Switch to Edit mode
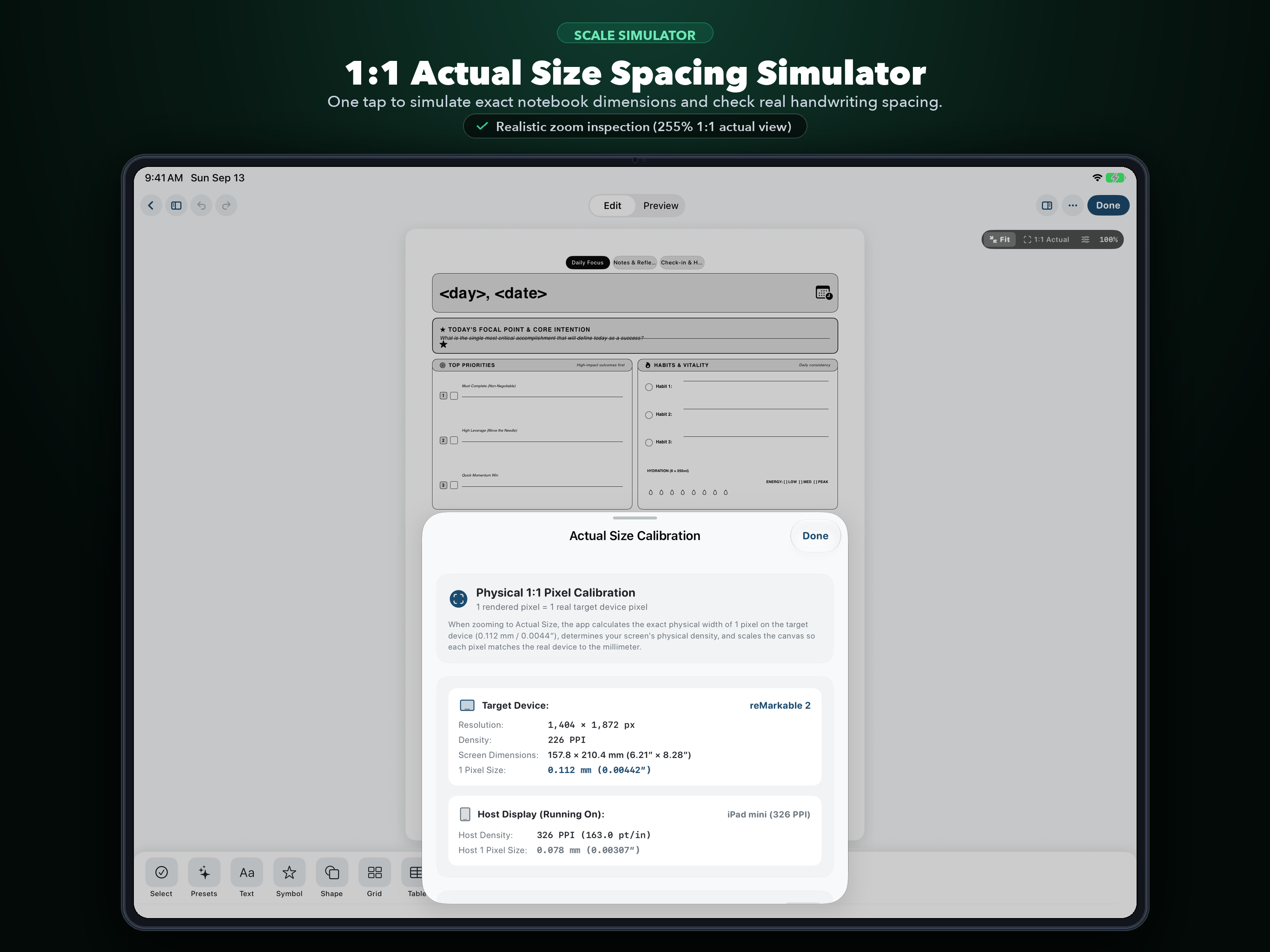The image size is (1270, 952). [612, 205]
